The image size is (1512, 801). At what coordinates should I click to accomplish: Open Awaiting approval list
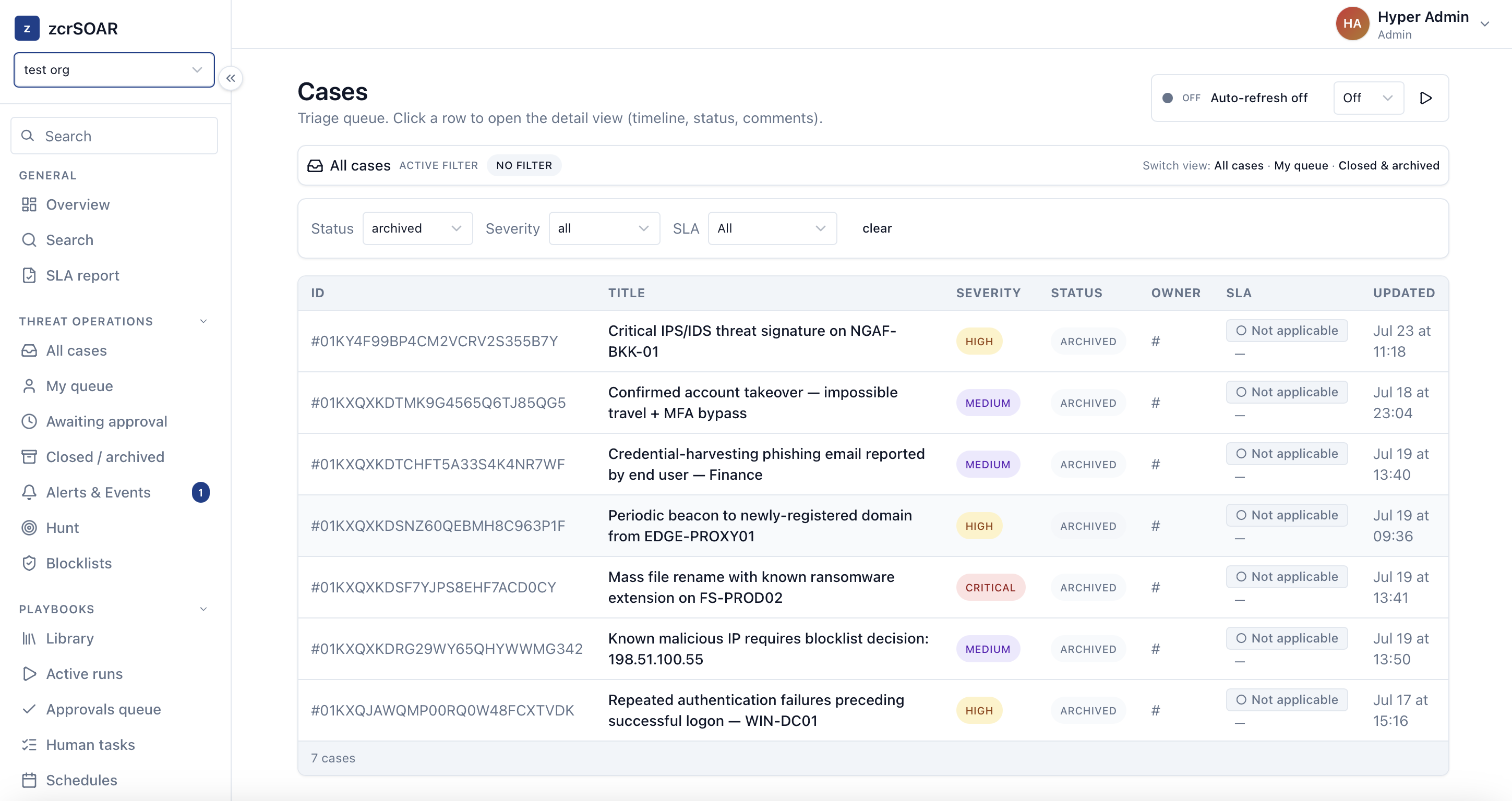[106, 421]
